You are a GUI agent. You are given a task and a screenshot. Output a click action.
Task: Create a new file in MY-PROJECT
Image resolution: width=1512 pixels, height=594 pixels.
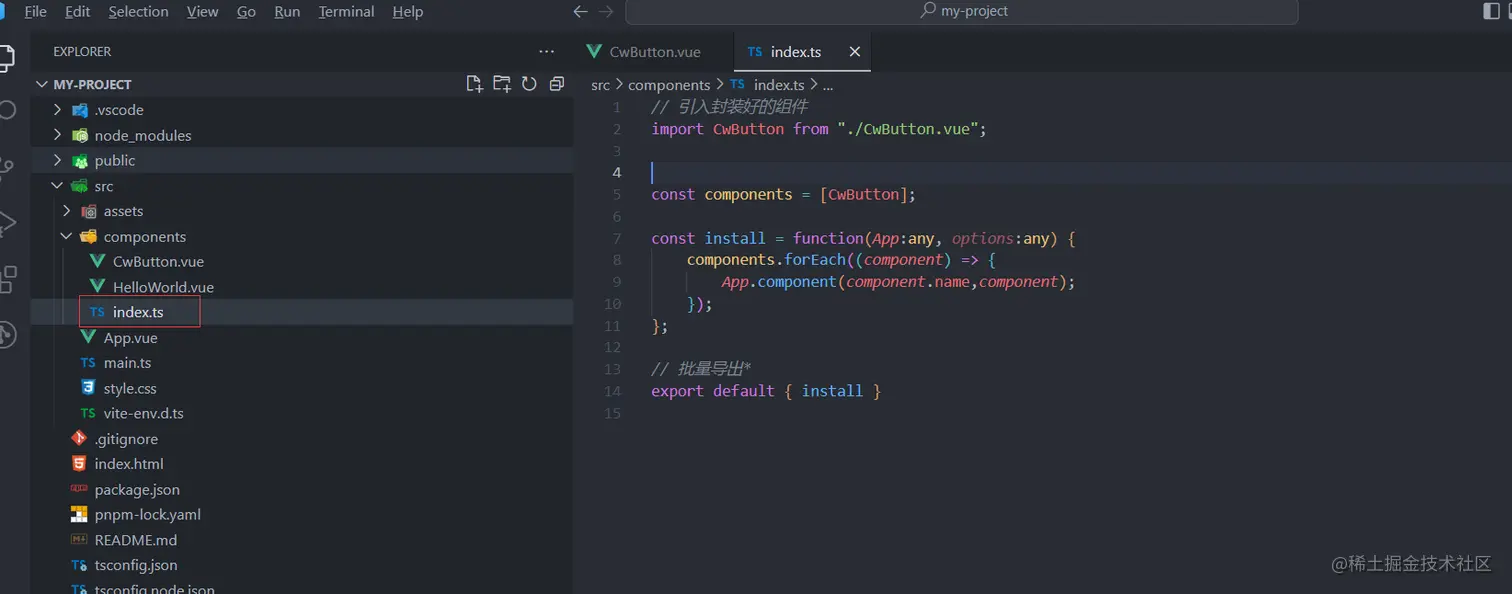coord(475,84)
